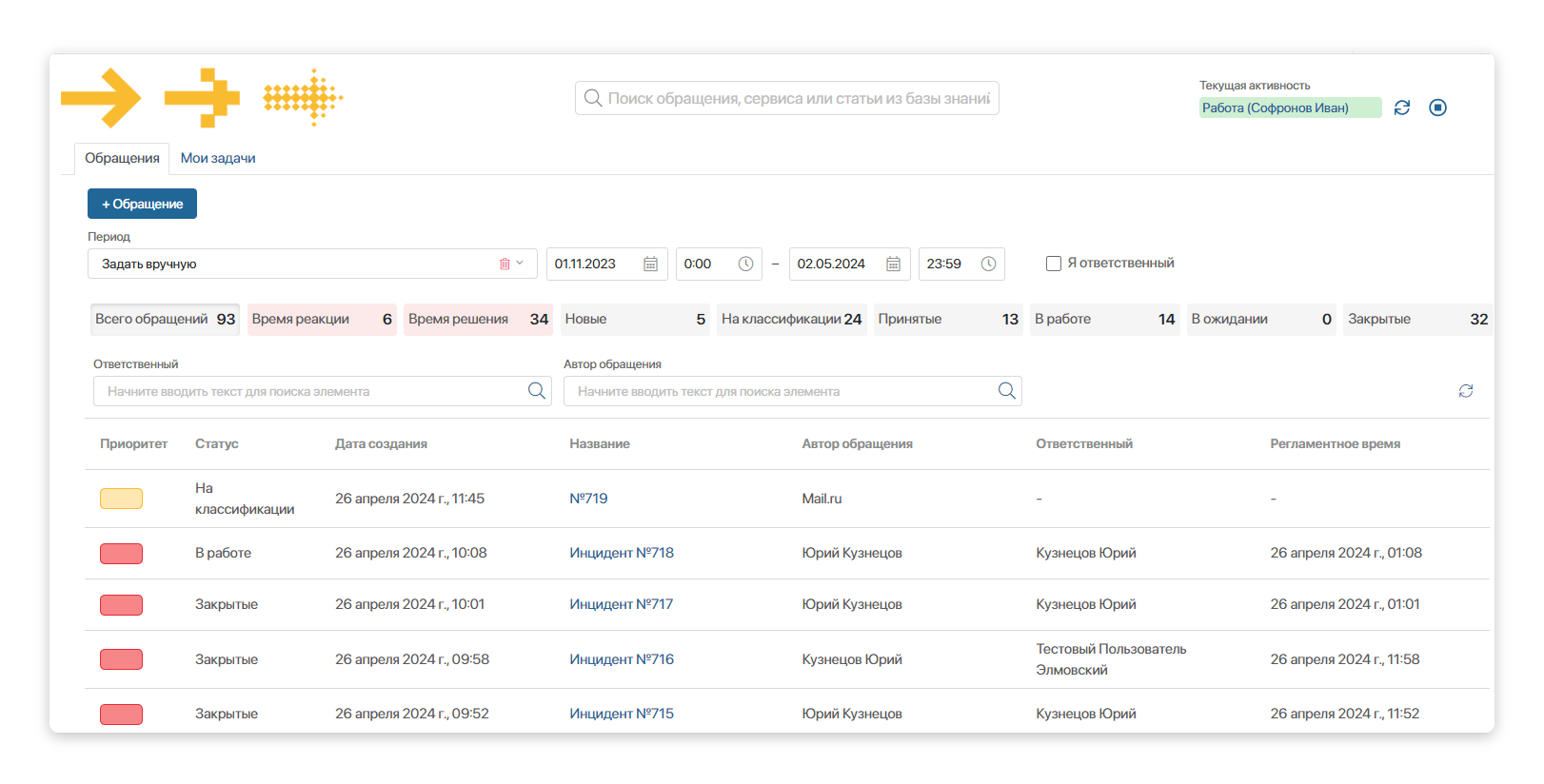
Task: Reload the requests table with the refresh icon
Action: click(x=1466, y=391)
